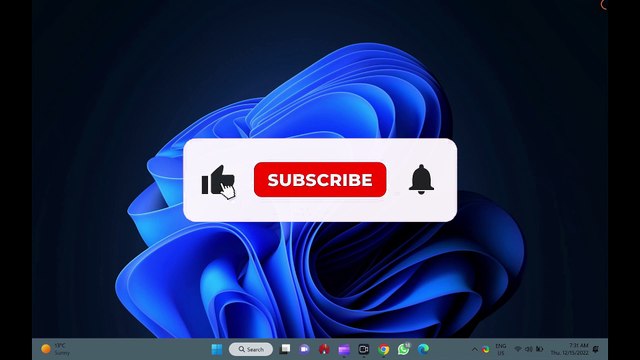Open the red round app in taskbar
640x360 pixels.
coord(324,349)
